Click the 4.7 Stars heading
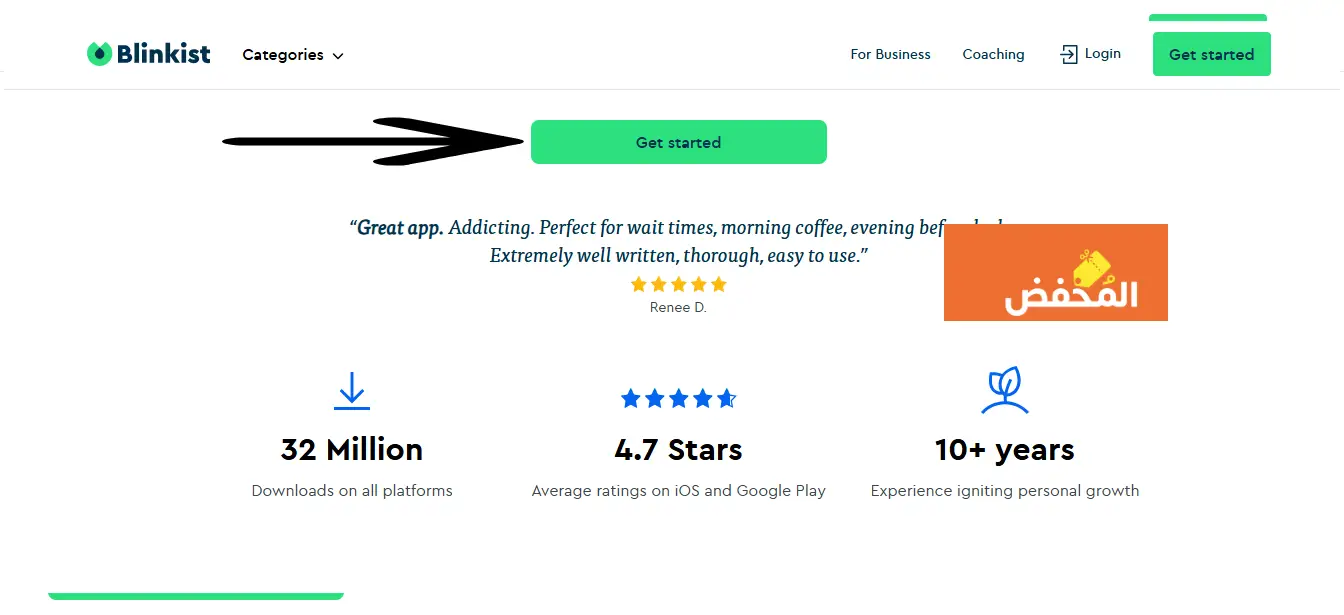Viewport: 1344px width, 615px height. (678, 449)
